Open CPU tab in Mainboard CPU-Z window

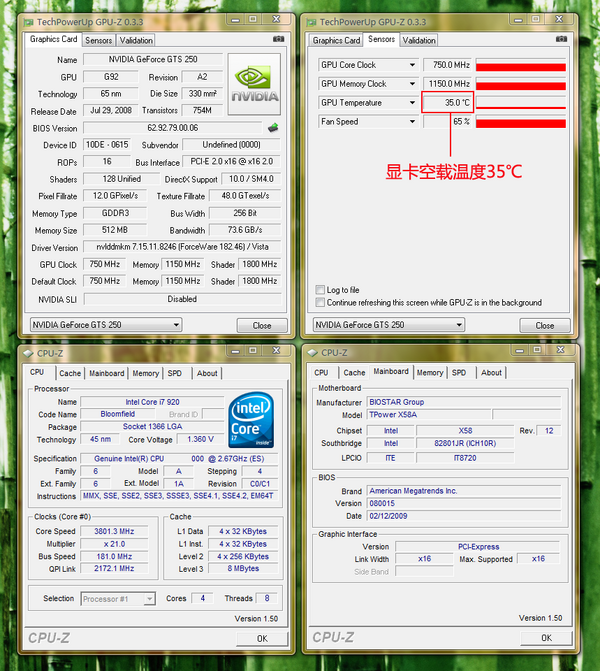321,373
